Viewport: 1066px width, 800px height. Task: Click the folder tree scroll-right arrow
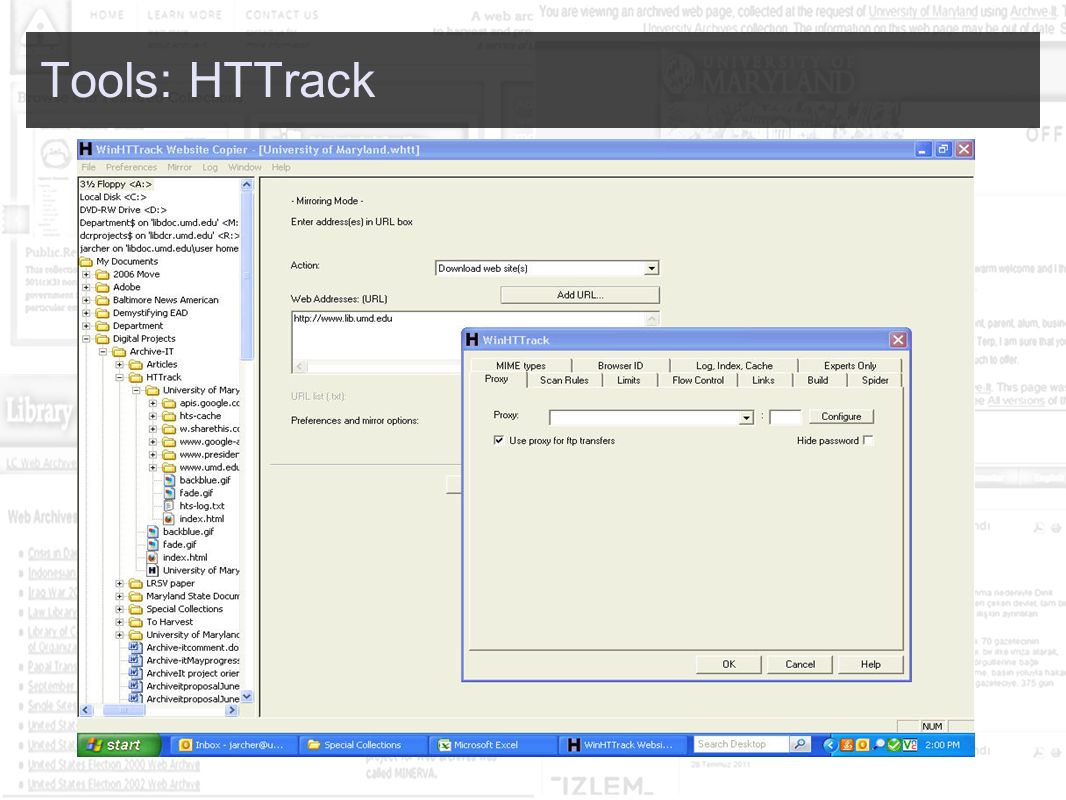[232, 710]
